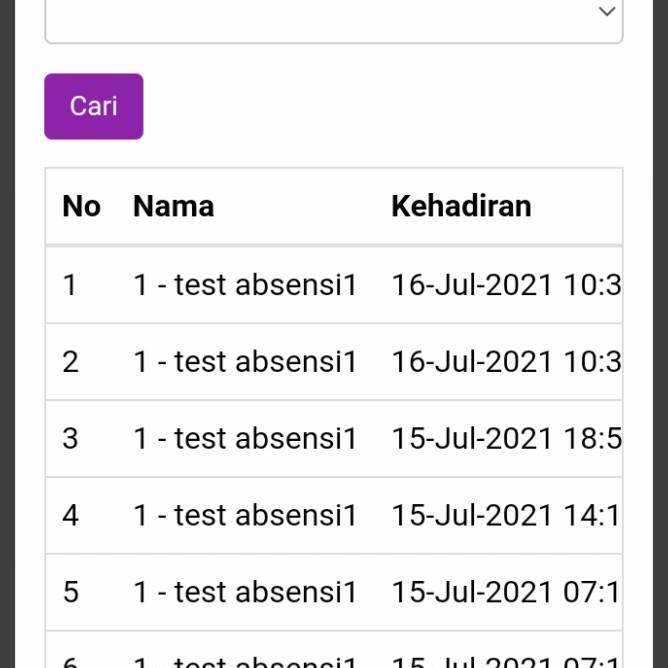Click the name cell in row 3

[x=245, y=438]
